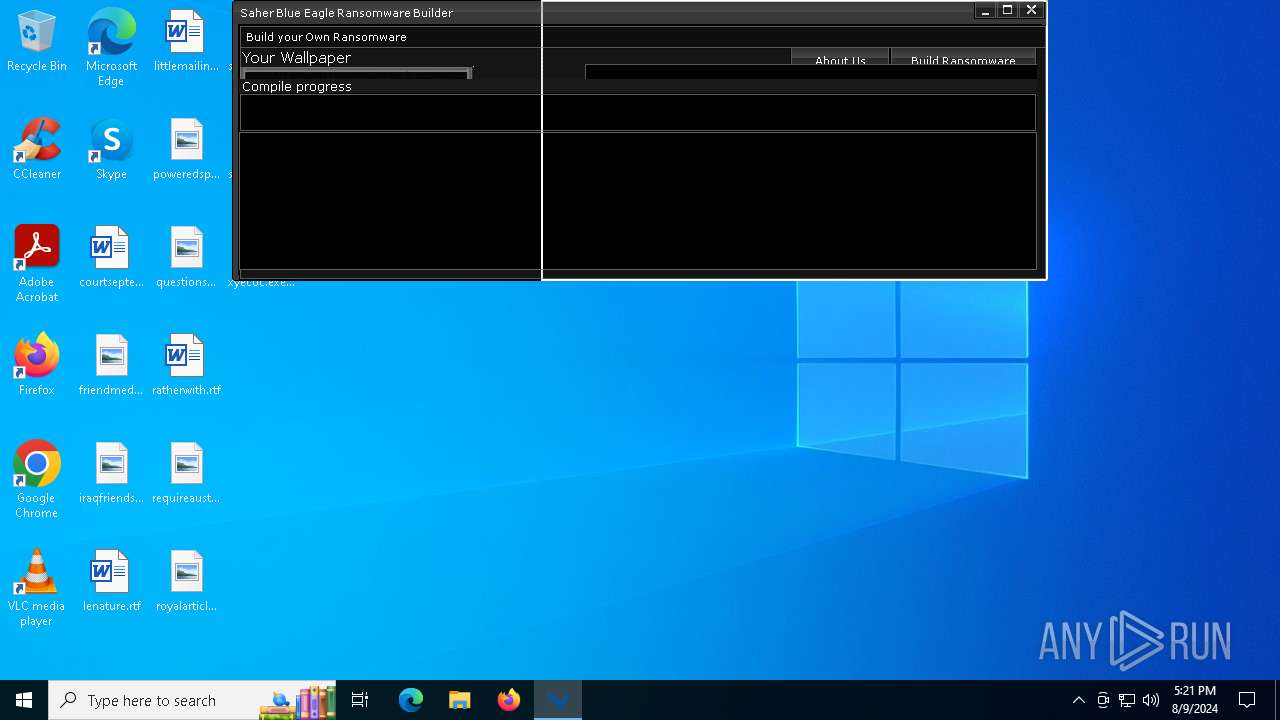Launch Firefox from the desktop icon
1280x720 pixels.
(37, 365)
